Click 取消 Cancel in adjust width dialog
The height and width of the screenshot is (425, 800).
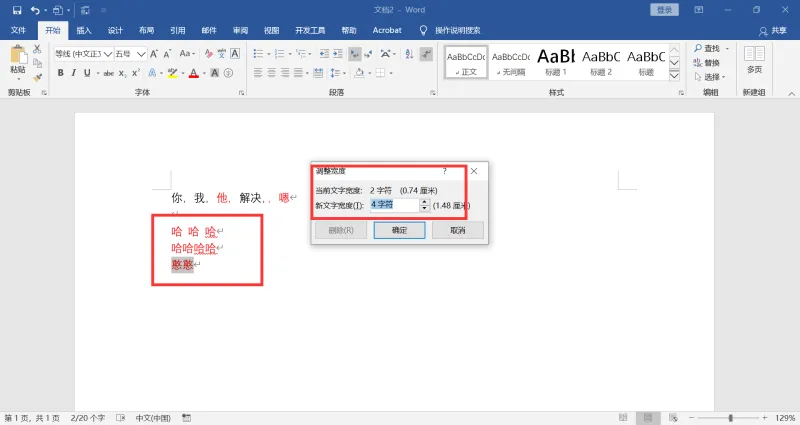click(458, 230)
